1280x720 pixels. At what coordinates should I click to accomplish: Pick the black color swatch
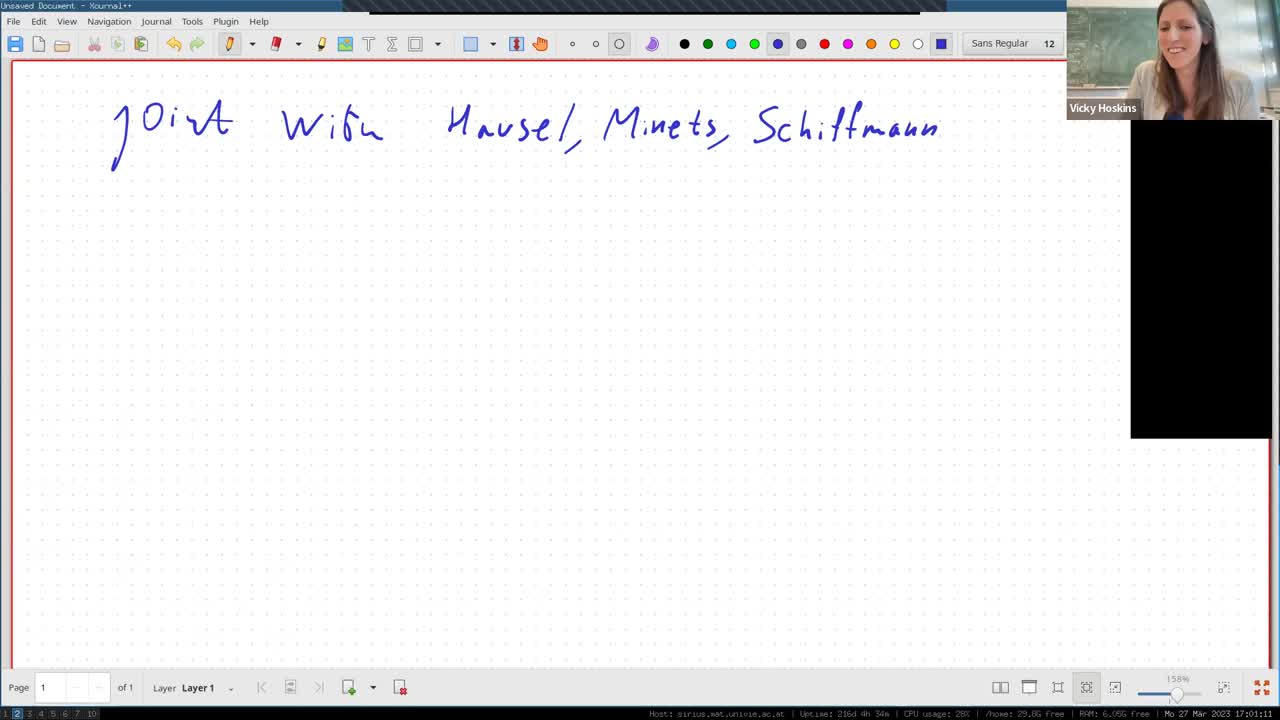(x=684, y=44)
